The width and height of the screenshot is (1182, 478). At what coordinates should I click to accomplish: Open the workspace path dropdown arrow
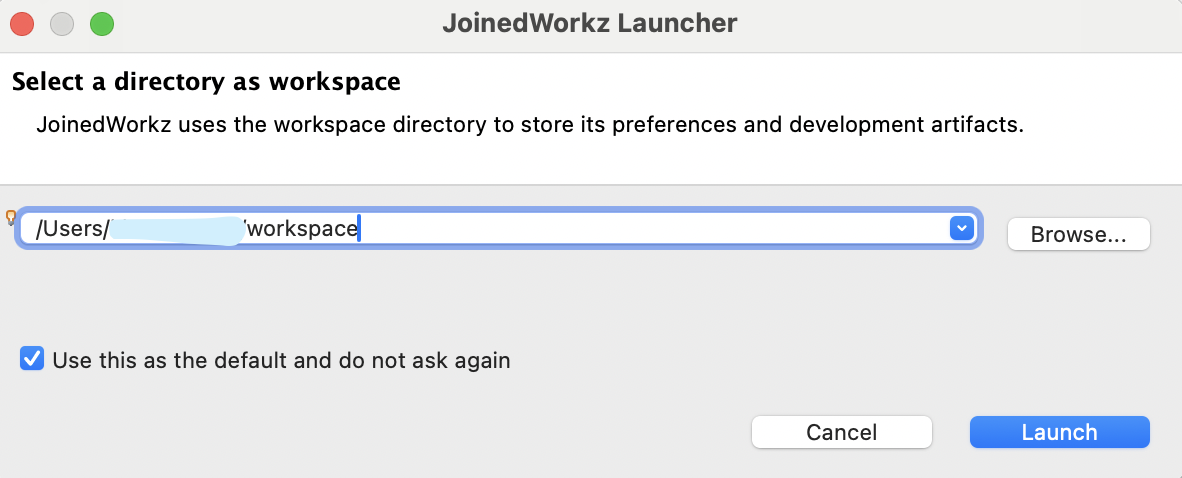point(961,229)
